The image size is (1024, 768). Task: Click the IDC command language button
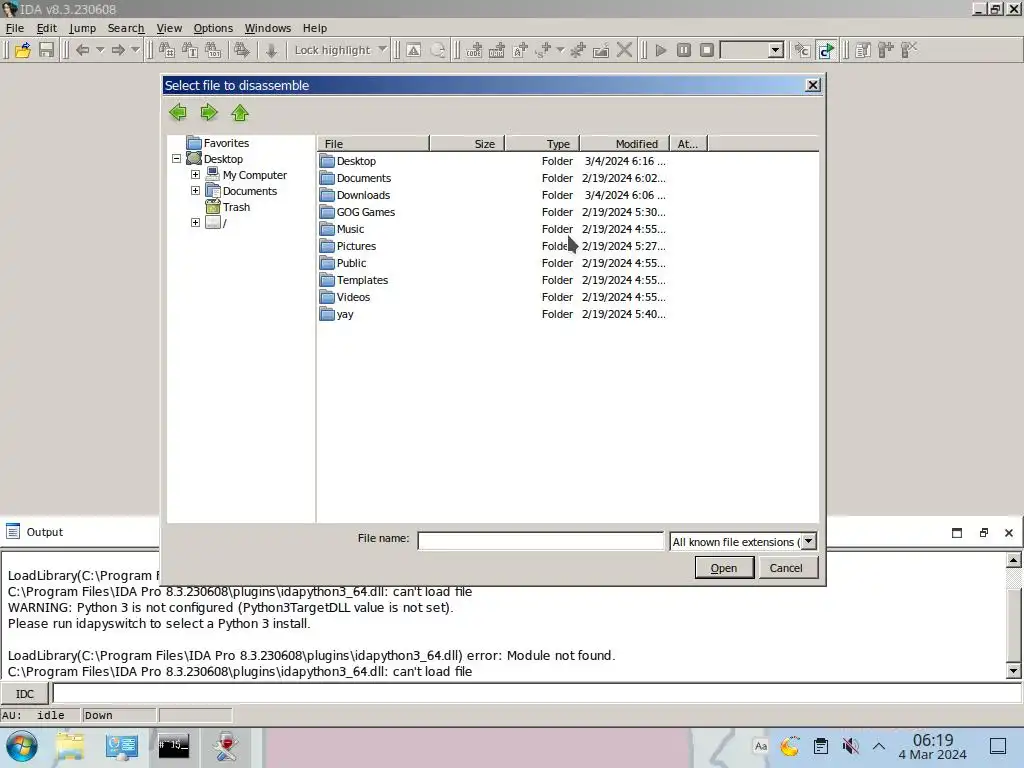click(25, 694)
